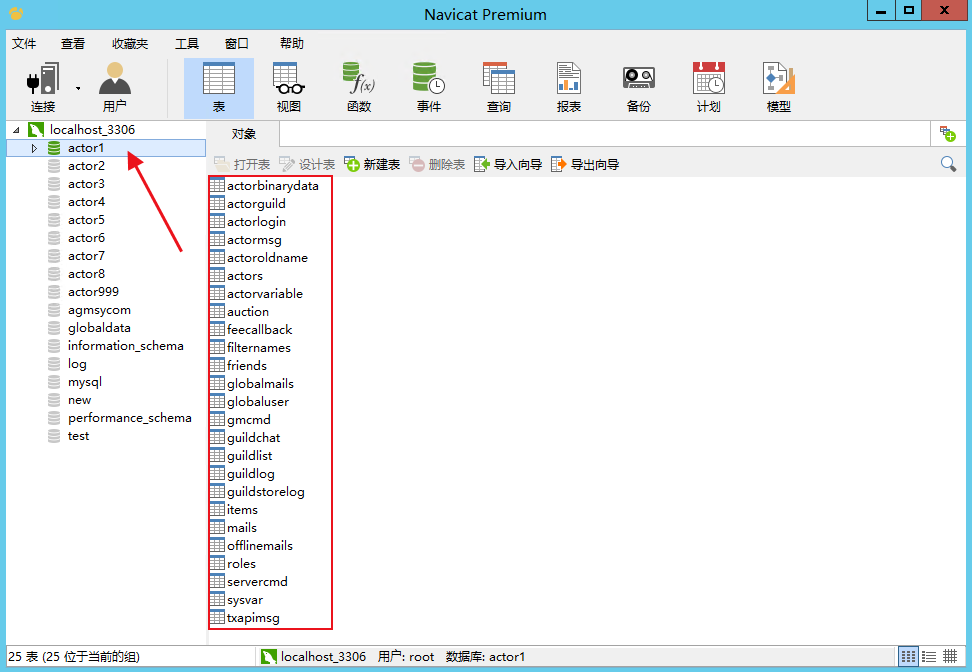
Task: Click the 导入向导 (Import Wizard) button
Action: [508, 164]
